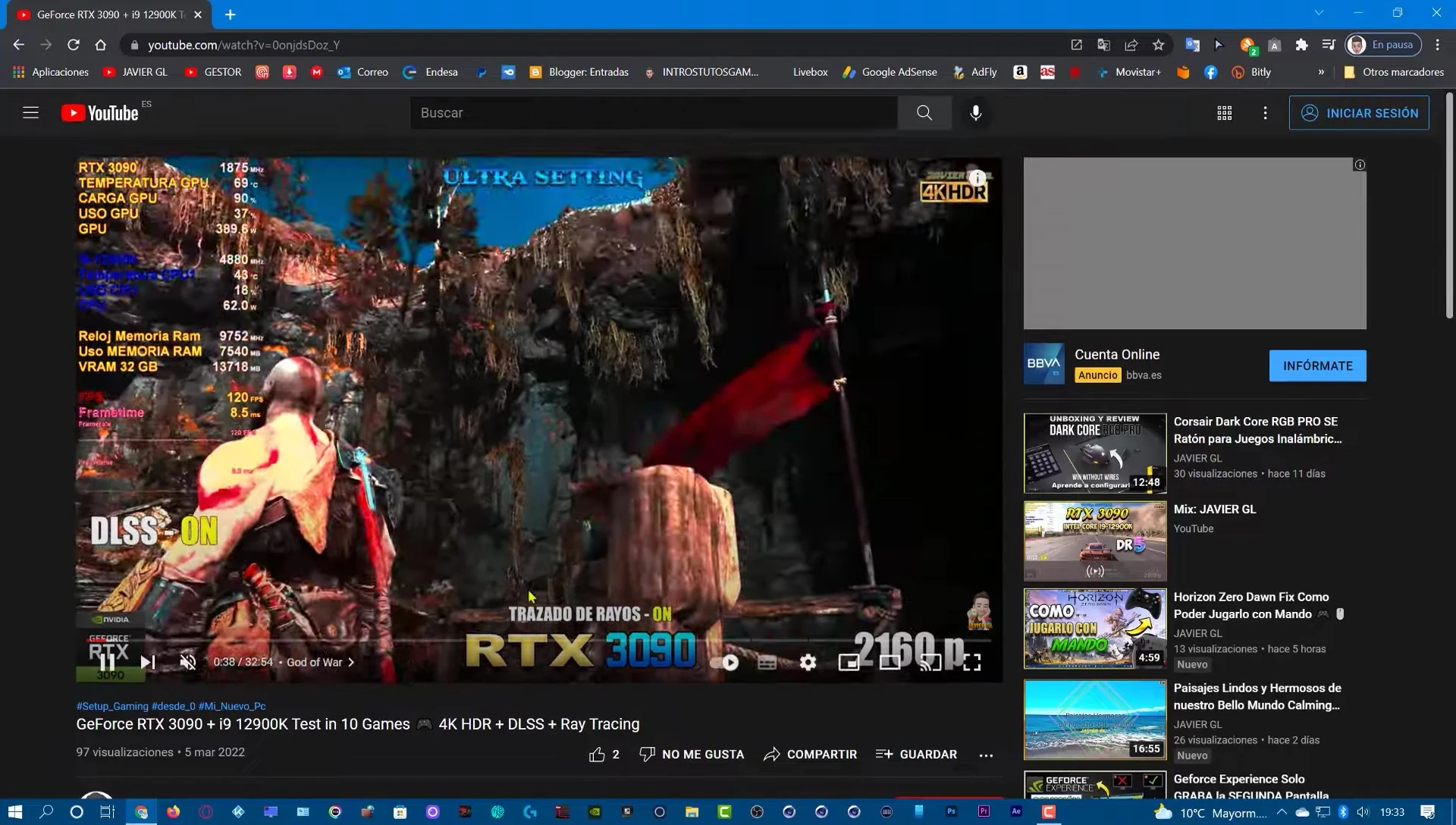Open the Windows Start menu

tap(15, 812)
